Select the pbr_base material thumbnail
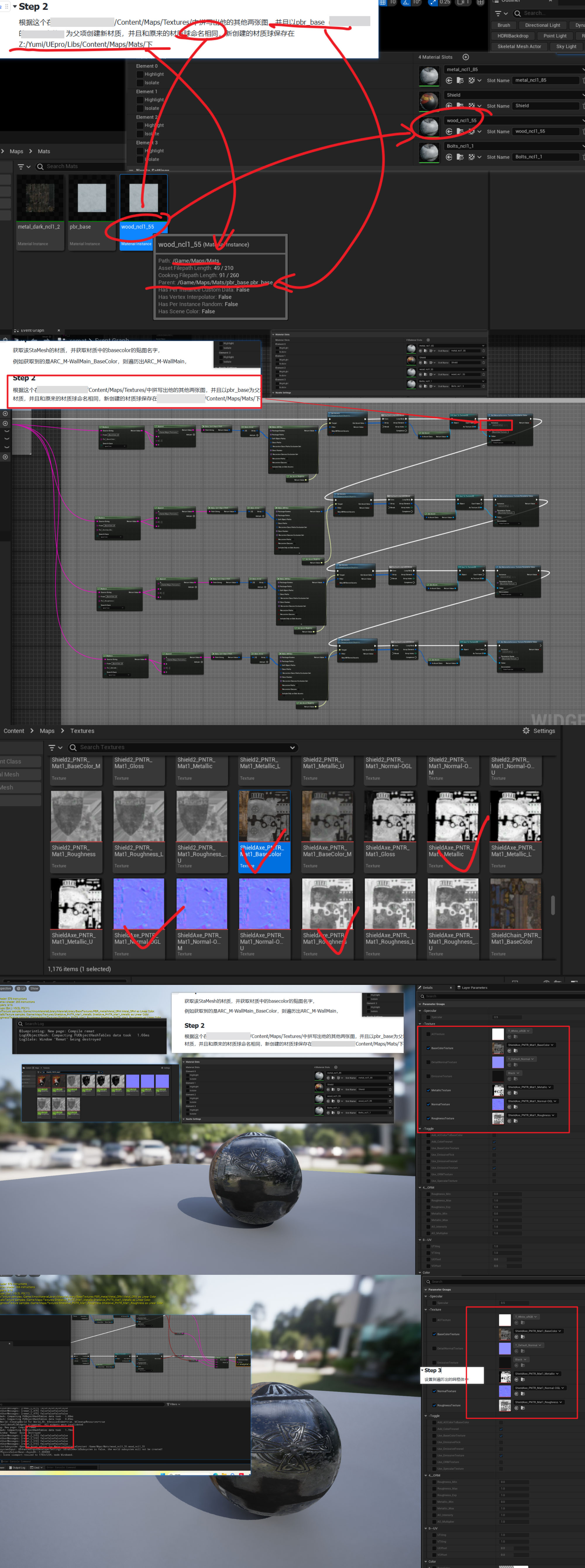Image resolution: width=585 pixels, height=1568 pixels. 92,198
